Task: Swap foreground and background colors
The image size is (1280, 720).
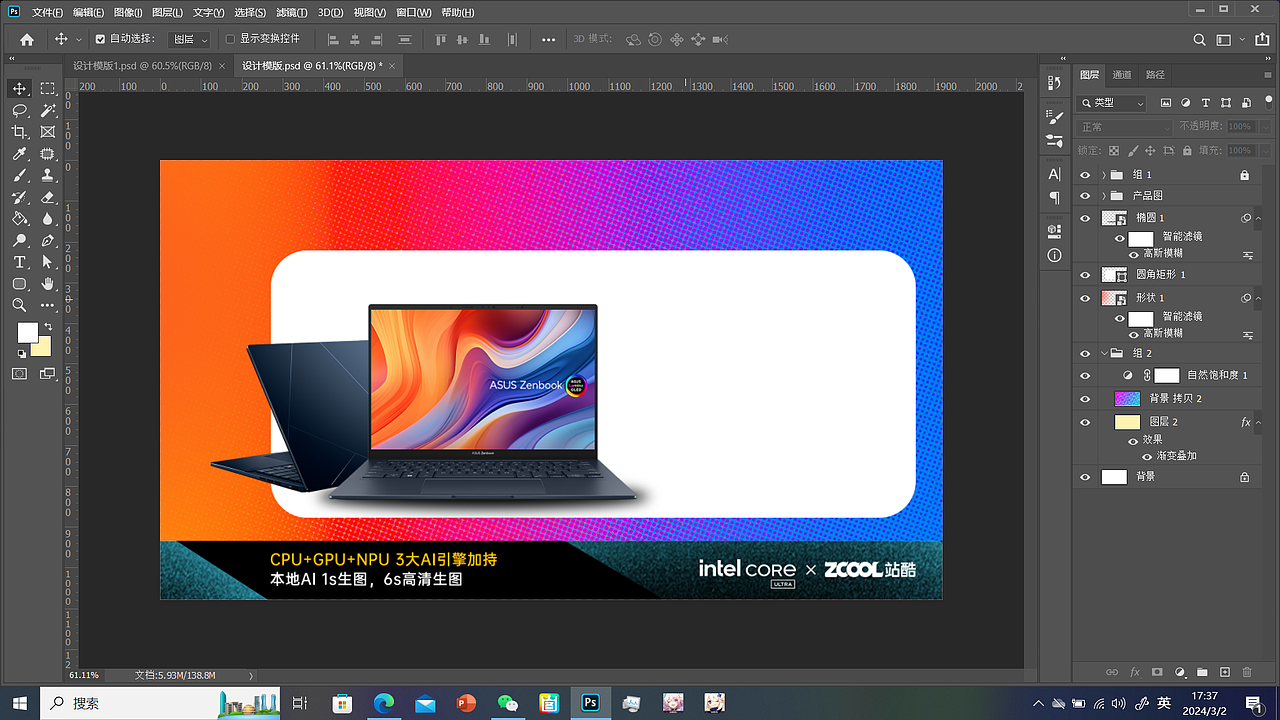Action: point(48,327)
